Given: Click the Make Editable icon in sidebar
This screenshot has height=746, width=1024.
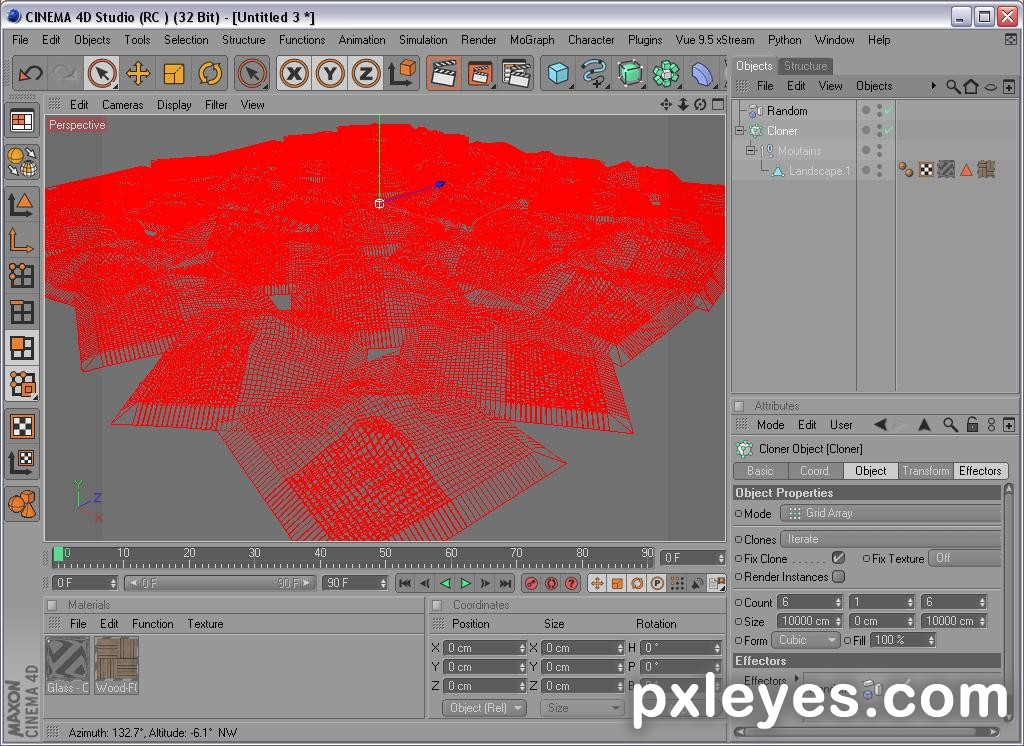Looking at the screenshot, I should coord(22,161).
